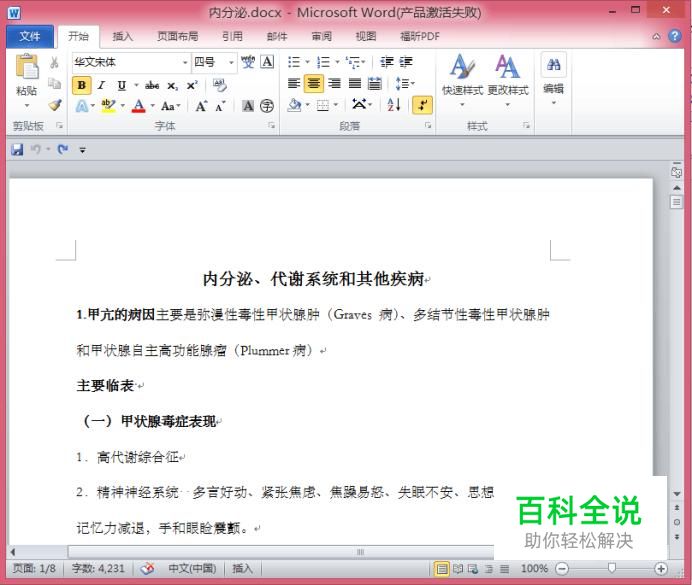Open font color dropdown arrow
Viewport: 692px width, 585px height.
[153, 106]
